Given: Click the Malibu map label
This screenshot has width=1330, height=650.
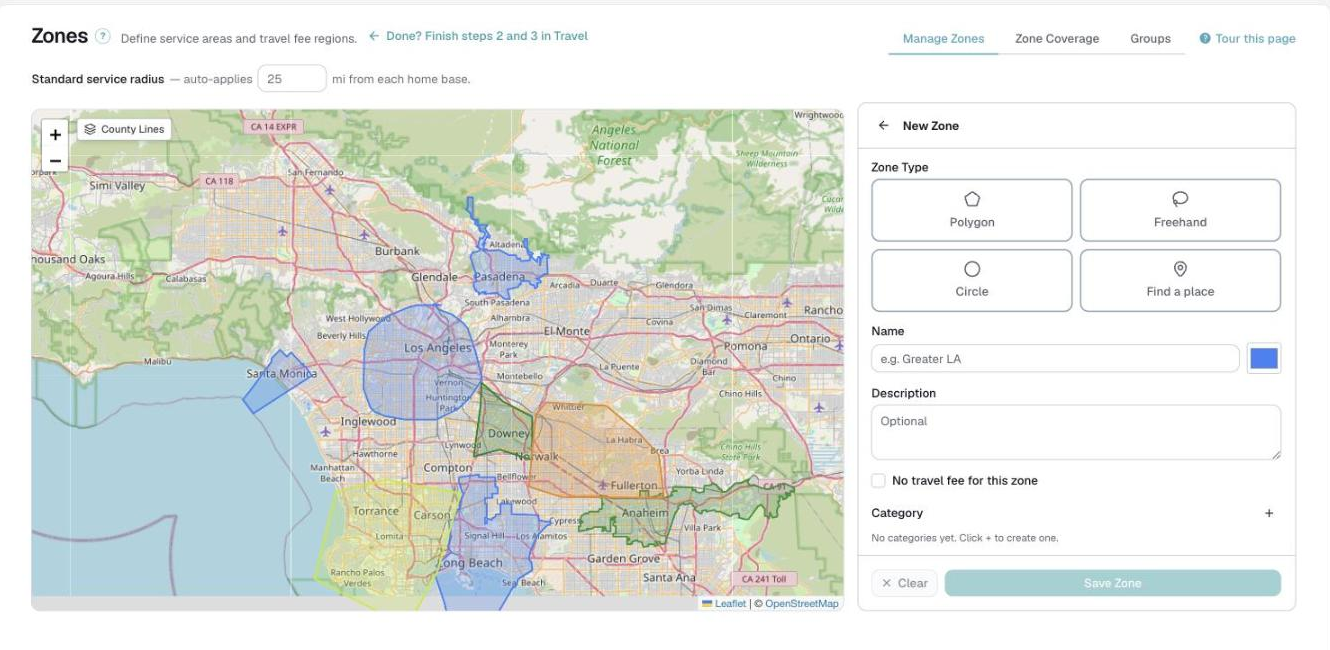Looking at the screenshot, I should [158, 361].
